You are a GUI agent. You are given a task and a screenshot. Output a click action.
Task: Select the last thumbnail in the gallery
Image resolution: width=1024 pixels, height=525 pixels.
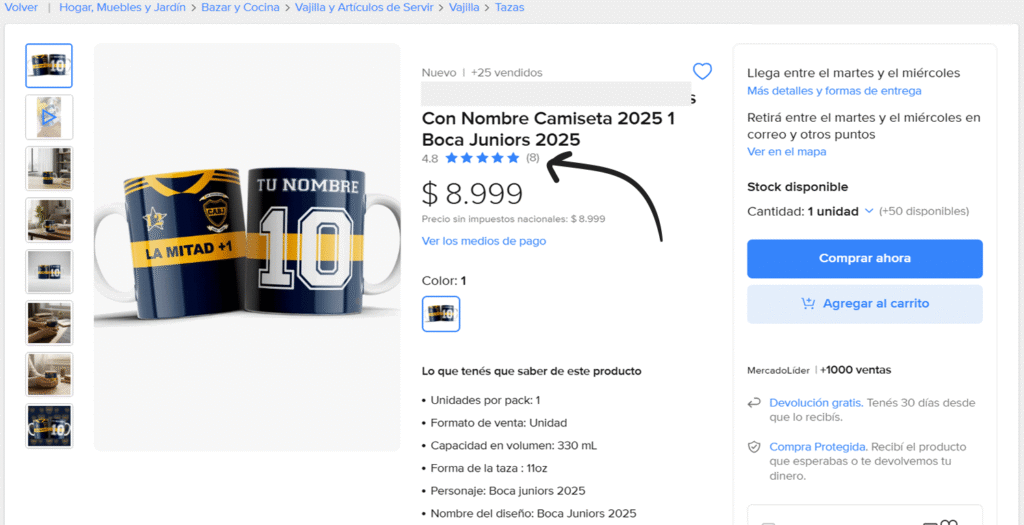click(x=49, y=426)
